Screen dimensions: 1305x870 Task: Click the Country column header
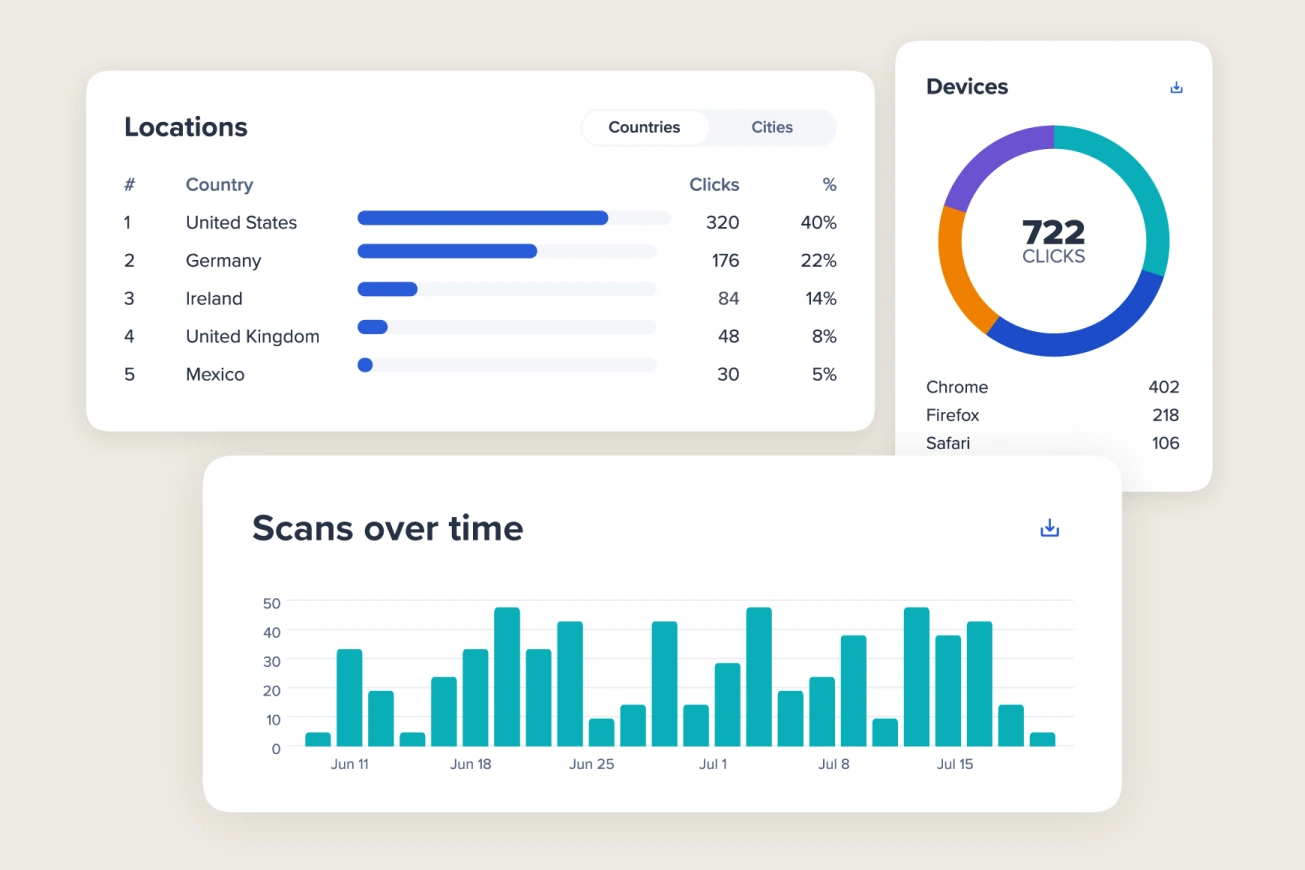click(219, 185)
